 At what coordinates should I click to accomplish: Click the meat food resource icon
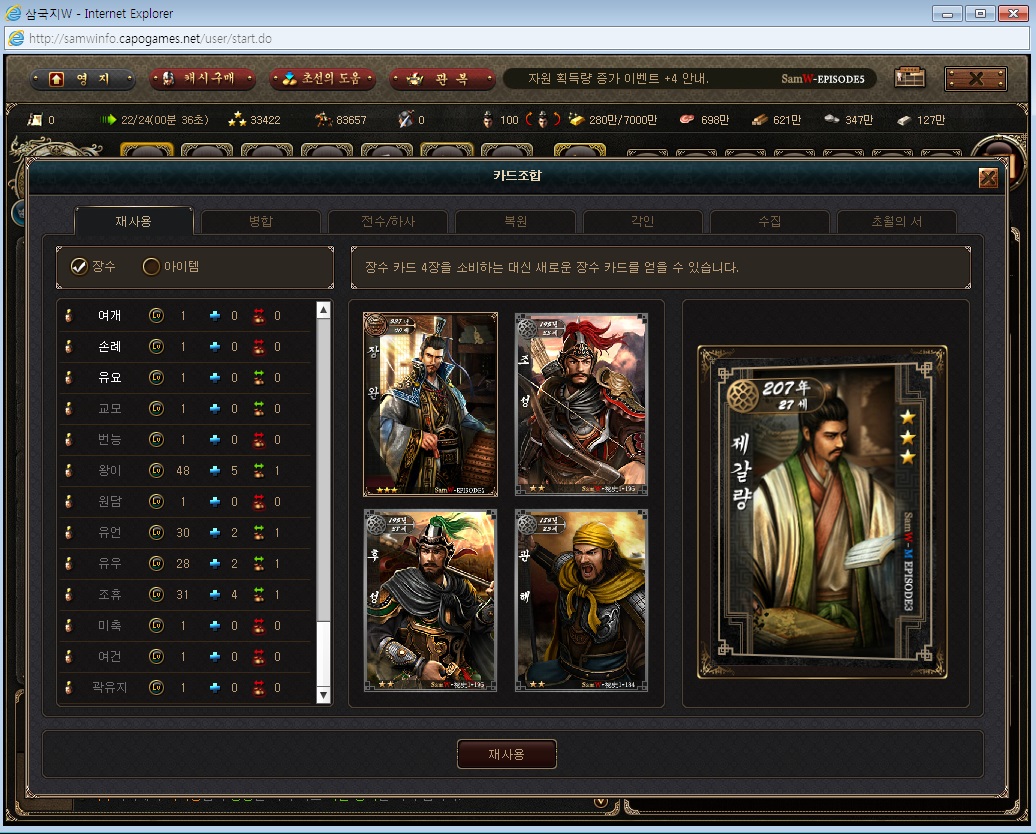pyautogui.click(x=687, y=120)
